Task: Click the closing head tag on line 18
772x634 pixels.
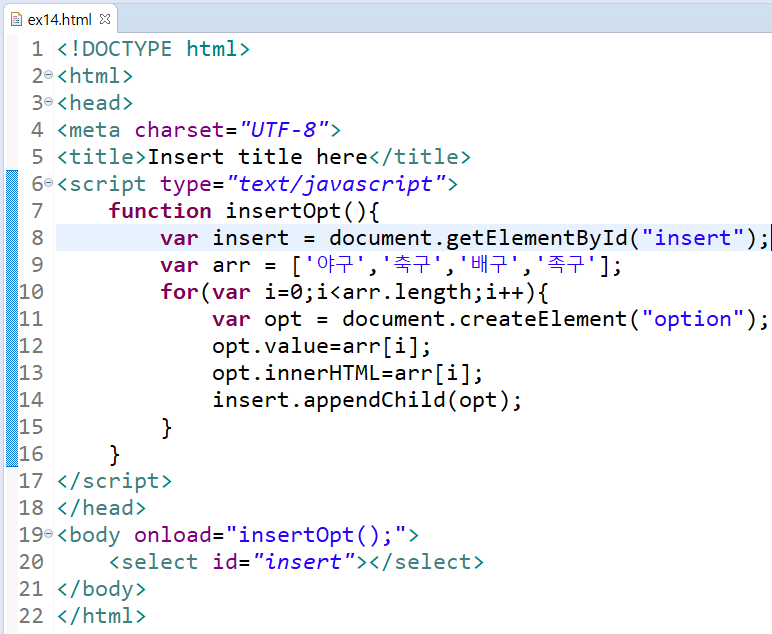Action: point(101,508)
